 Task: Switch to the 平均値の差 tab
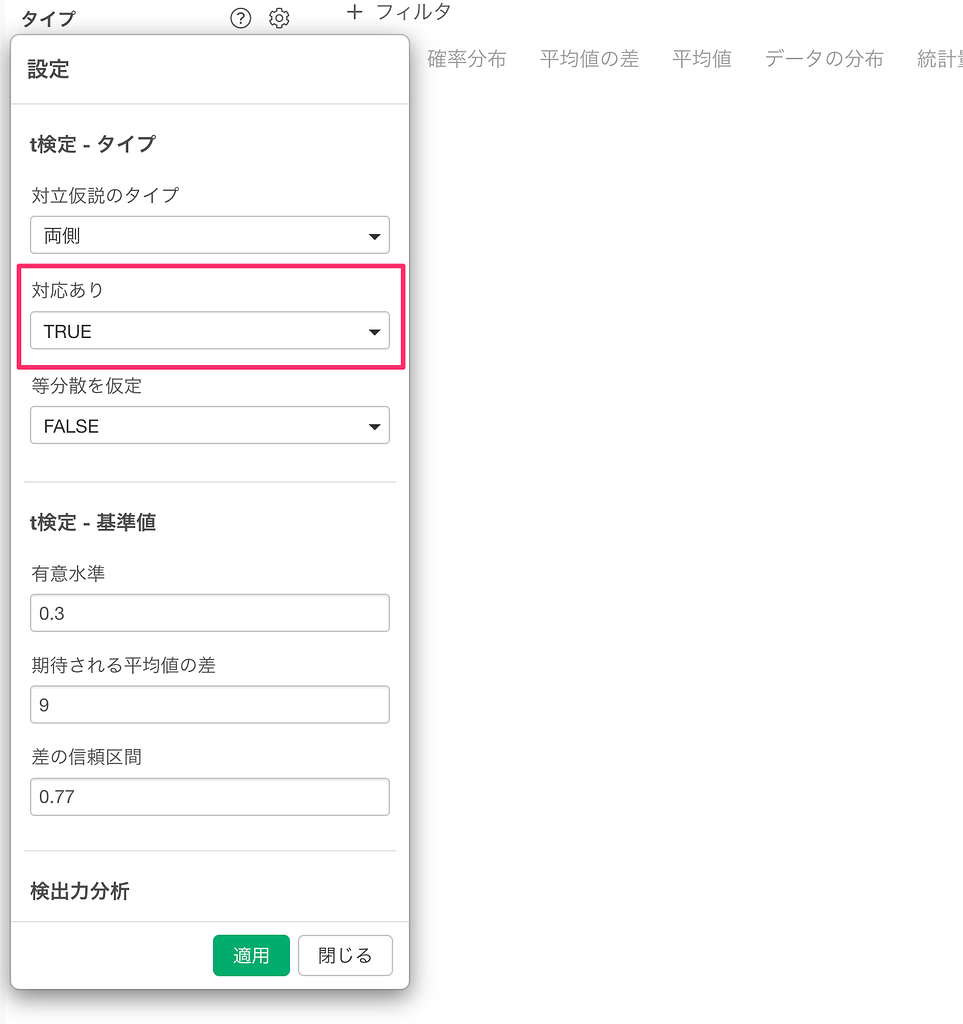click(588, 59)
